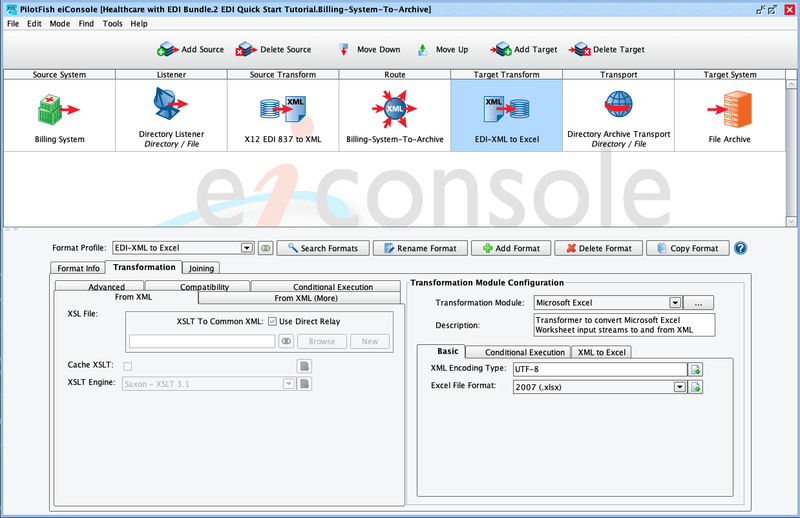This screenshot has height=518, width=800.
Task: Click into the XML Encoding Type field
Action: click(x=600, y=369)
